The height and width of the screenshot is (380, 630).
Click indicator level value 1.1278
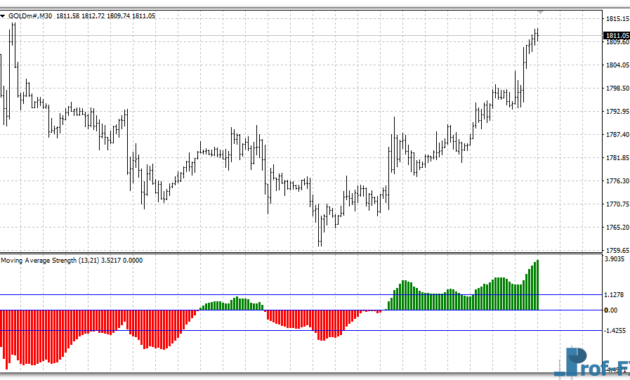[614, 295]
